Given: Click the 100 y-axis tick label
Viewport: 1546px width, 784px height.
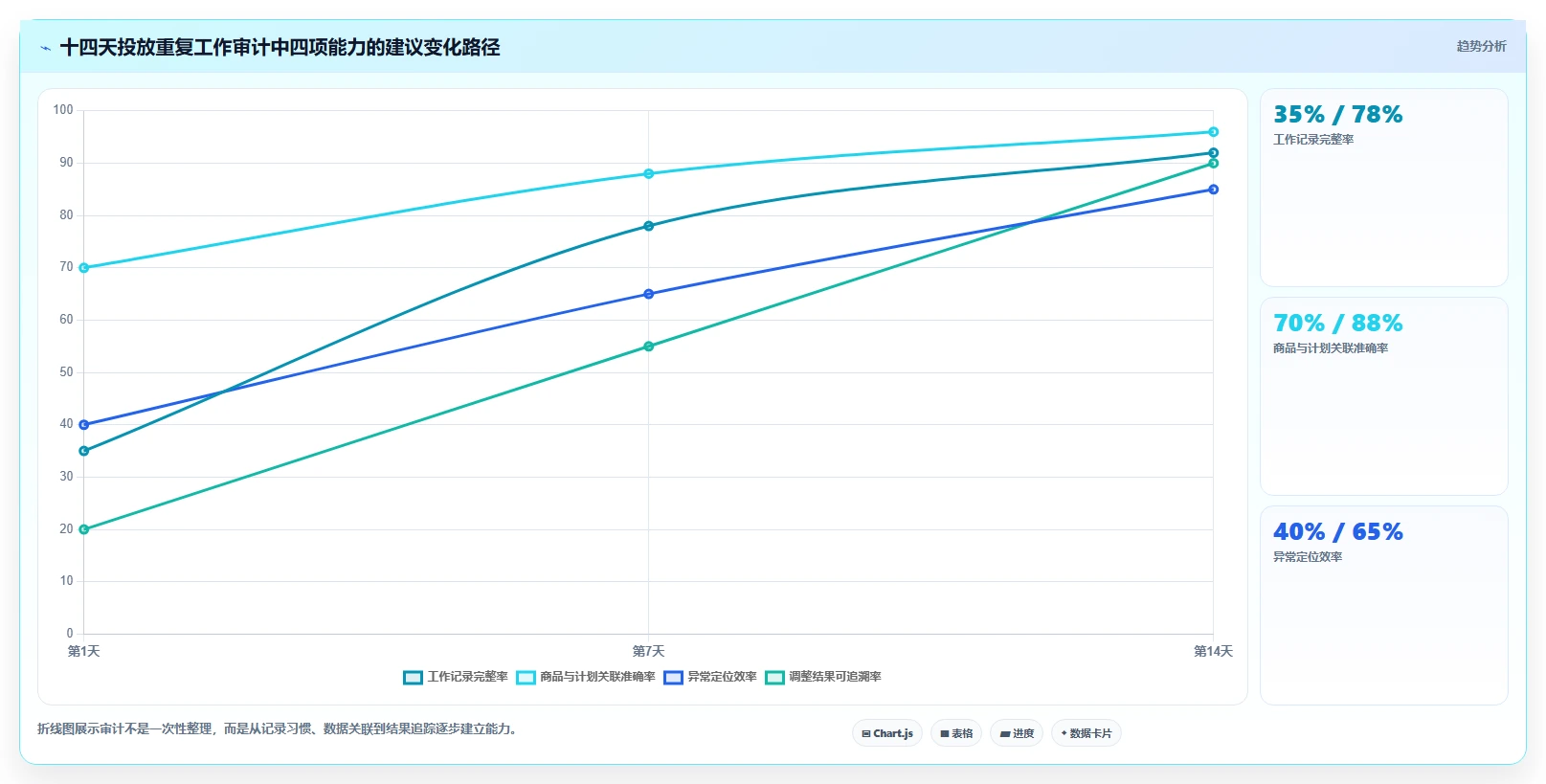Looking at the screenshot, I should [x=63, y=110].
